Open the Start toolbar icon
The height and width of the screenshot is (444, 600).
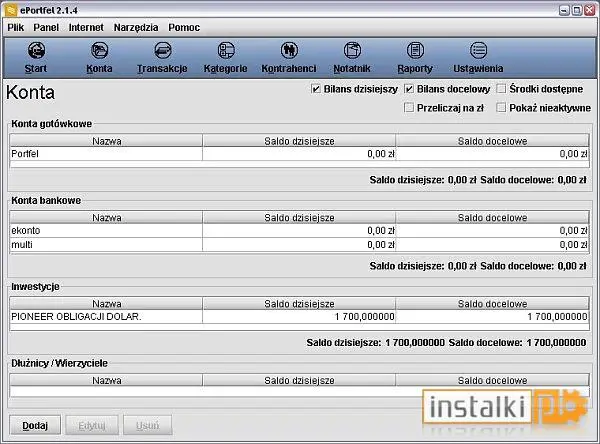(x=36, y=50)
